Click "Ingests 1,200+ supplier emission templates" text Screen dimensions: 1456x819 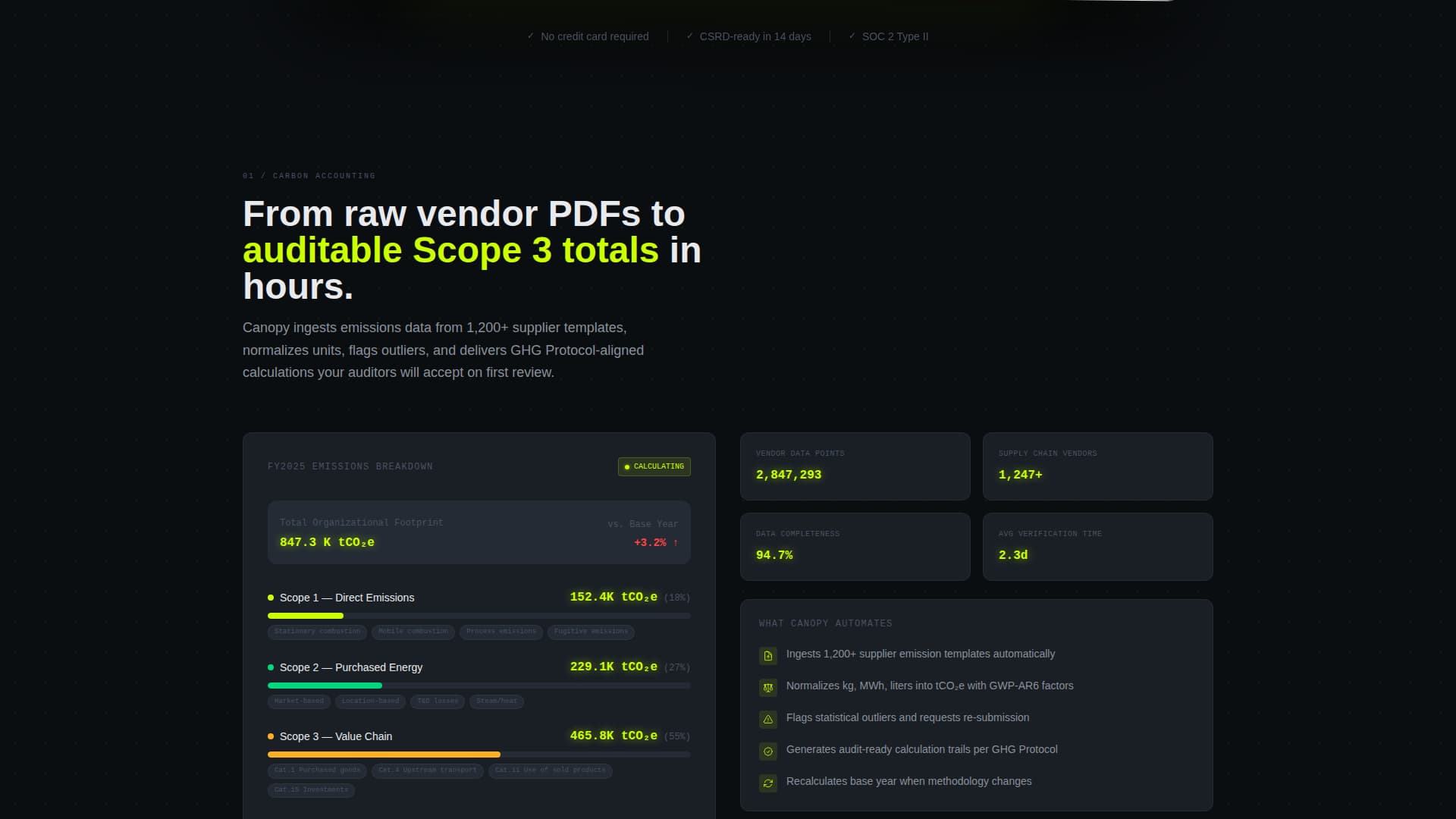[890, 654]
